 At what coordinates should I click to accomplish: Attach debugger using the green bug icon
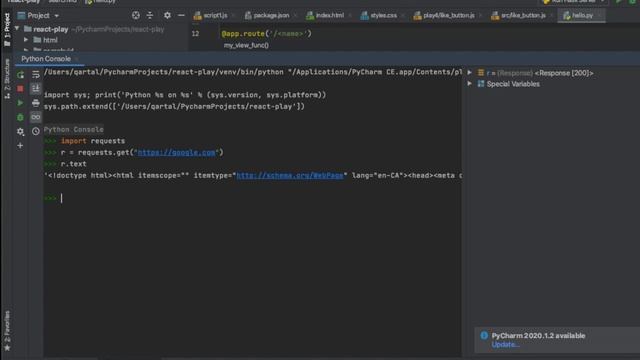click(20, 118)
